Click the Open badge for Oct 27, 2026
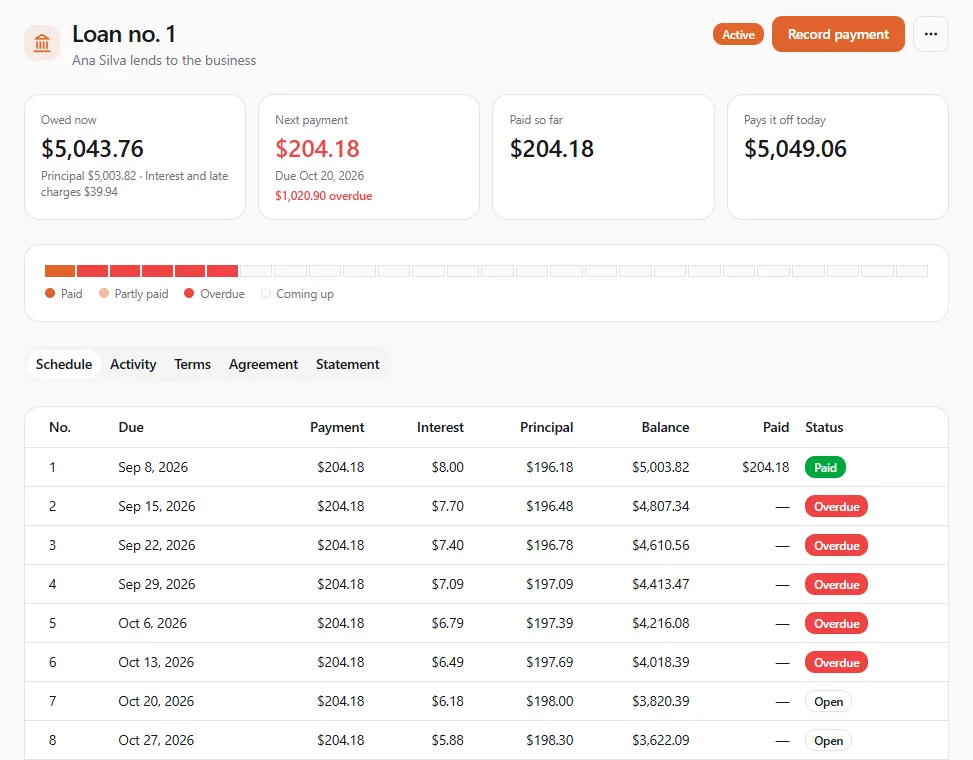 [828, 741]
